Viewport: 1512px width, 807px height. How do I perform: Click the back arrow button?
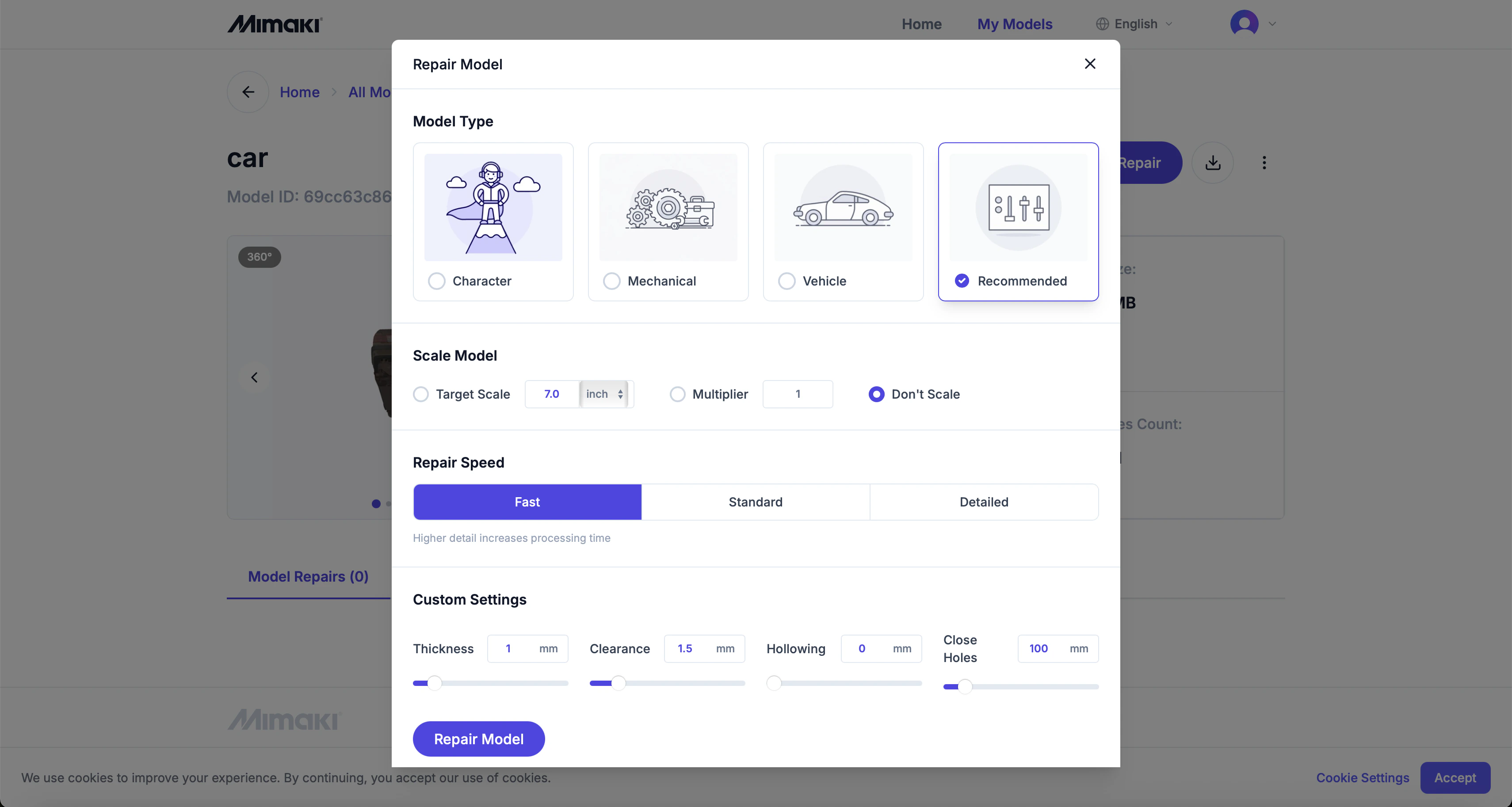[248, 92]
